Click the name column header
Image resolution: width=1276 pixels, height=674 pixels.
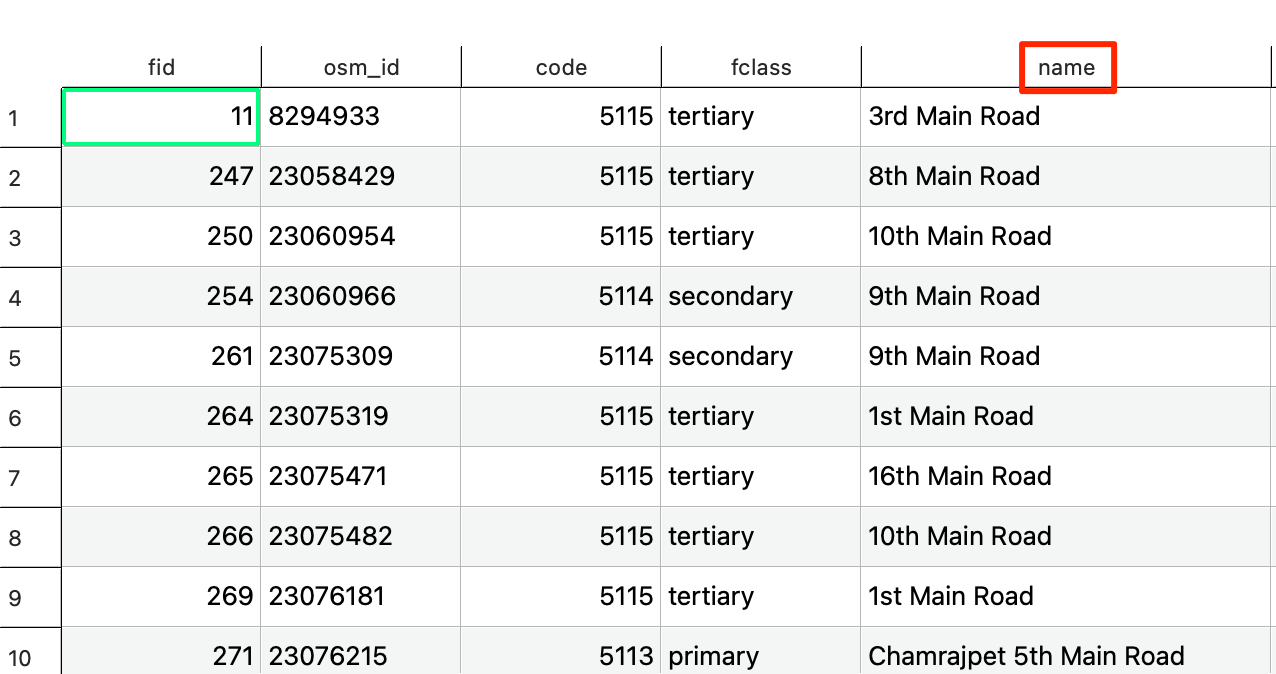[x=1066, y=68]
